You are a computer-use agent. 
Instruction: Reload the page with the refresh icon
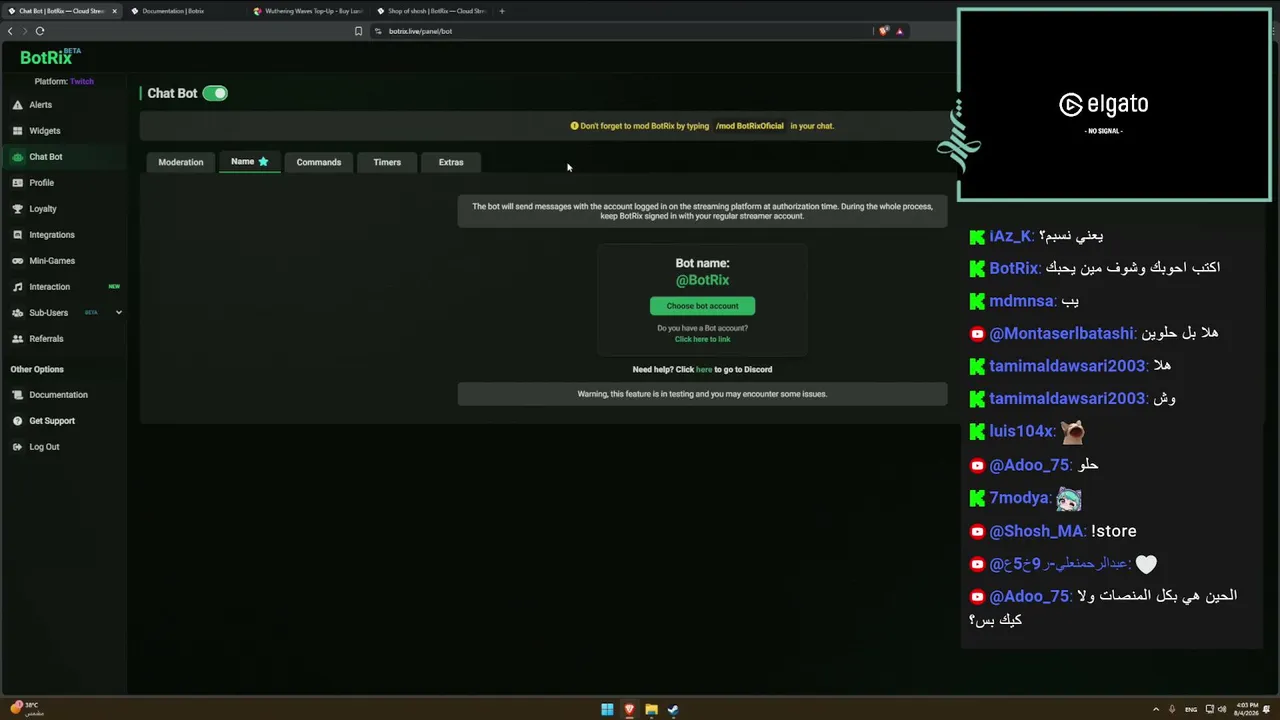tap(40, 31)
